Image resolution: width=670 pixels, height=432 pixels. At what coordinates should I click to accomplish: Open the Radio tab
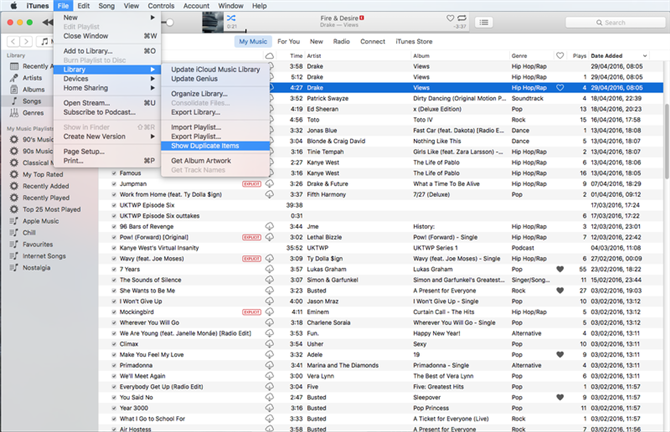tap(341, 41)
